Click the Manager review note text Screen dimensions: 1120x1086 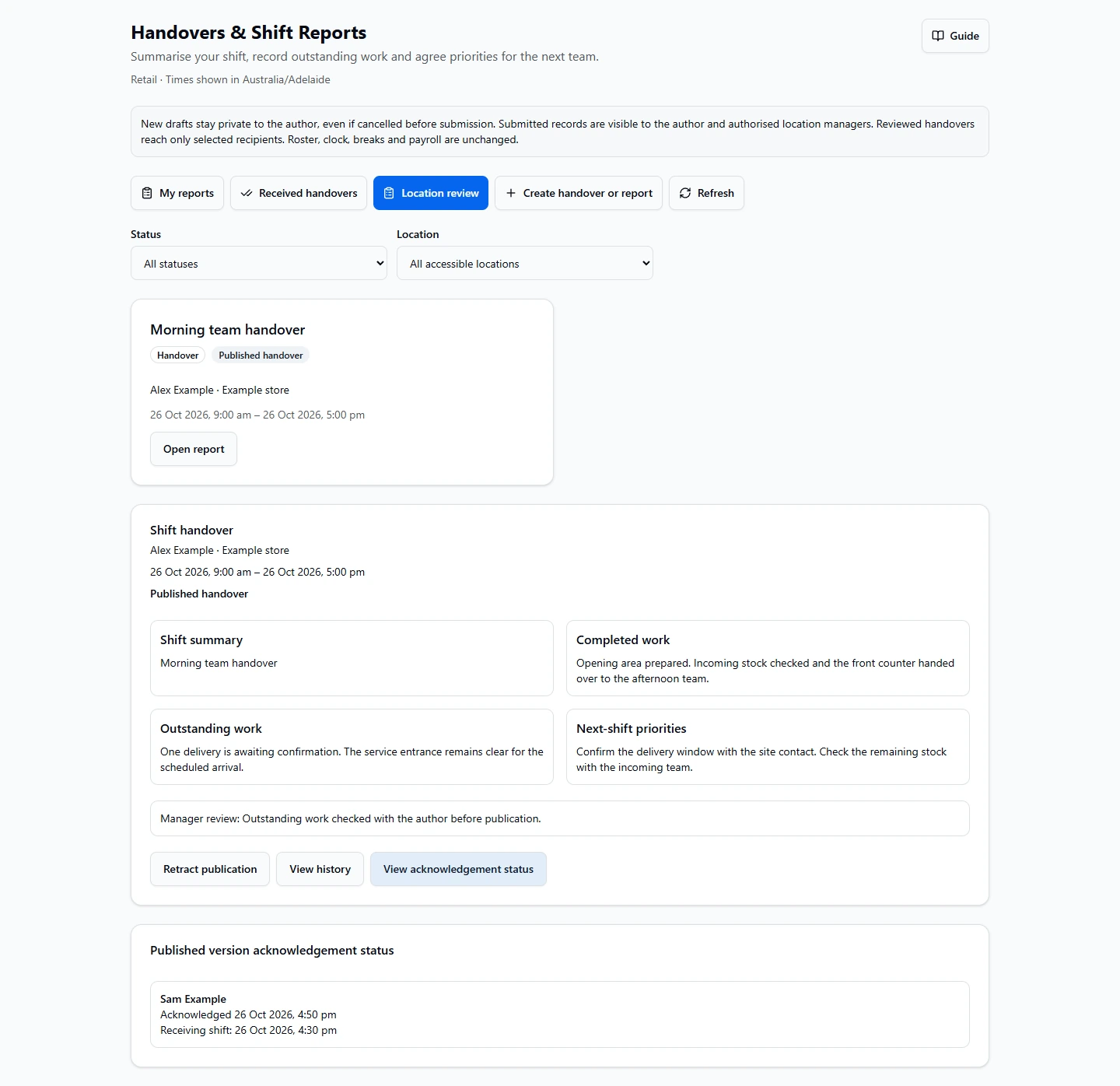click(x=351, y=818)
